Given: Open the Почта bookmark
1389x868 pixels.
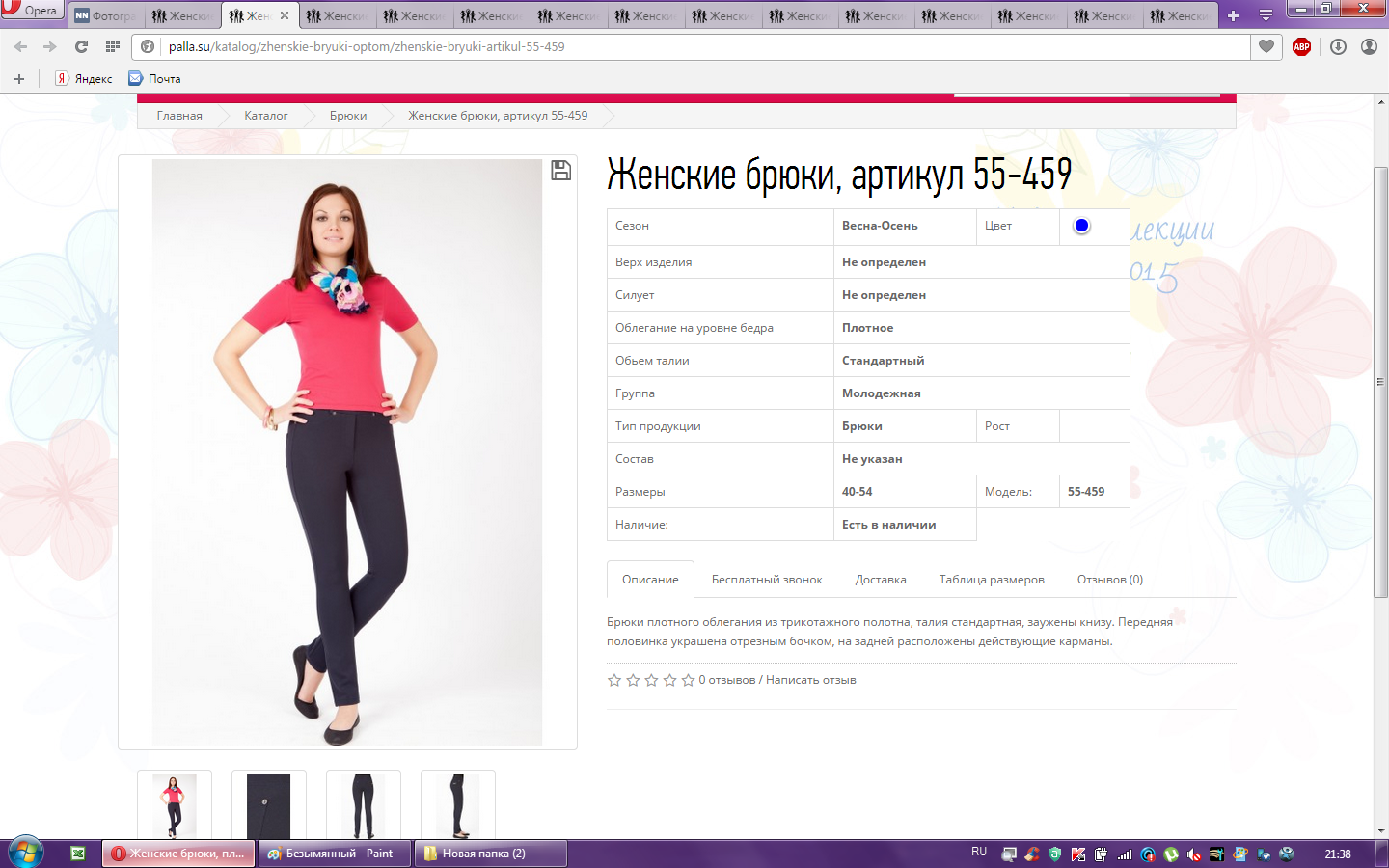Looking at the screenshot, I should [155, 79].
